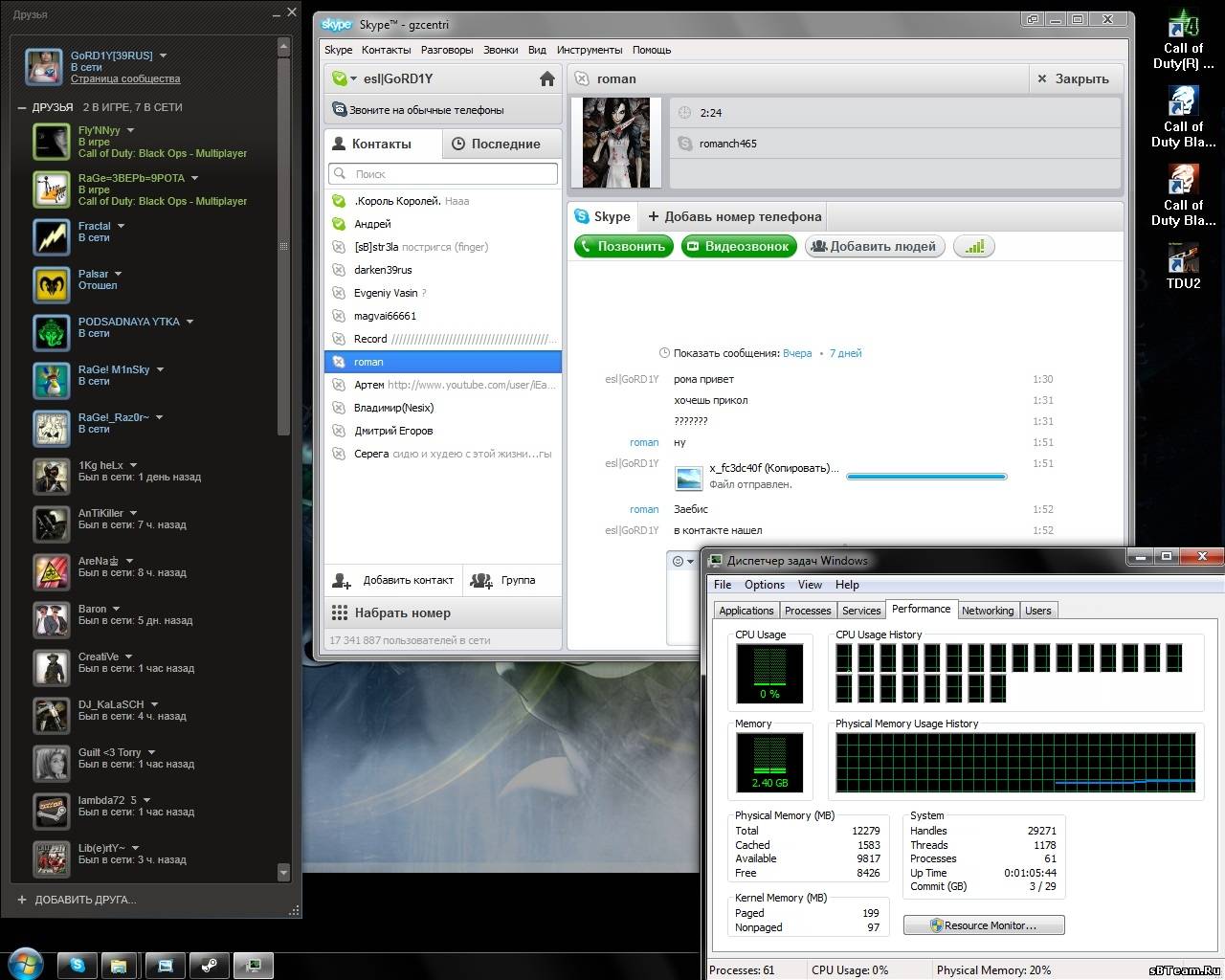Select the 'Skype' conversation tab

(603, 216)
